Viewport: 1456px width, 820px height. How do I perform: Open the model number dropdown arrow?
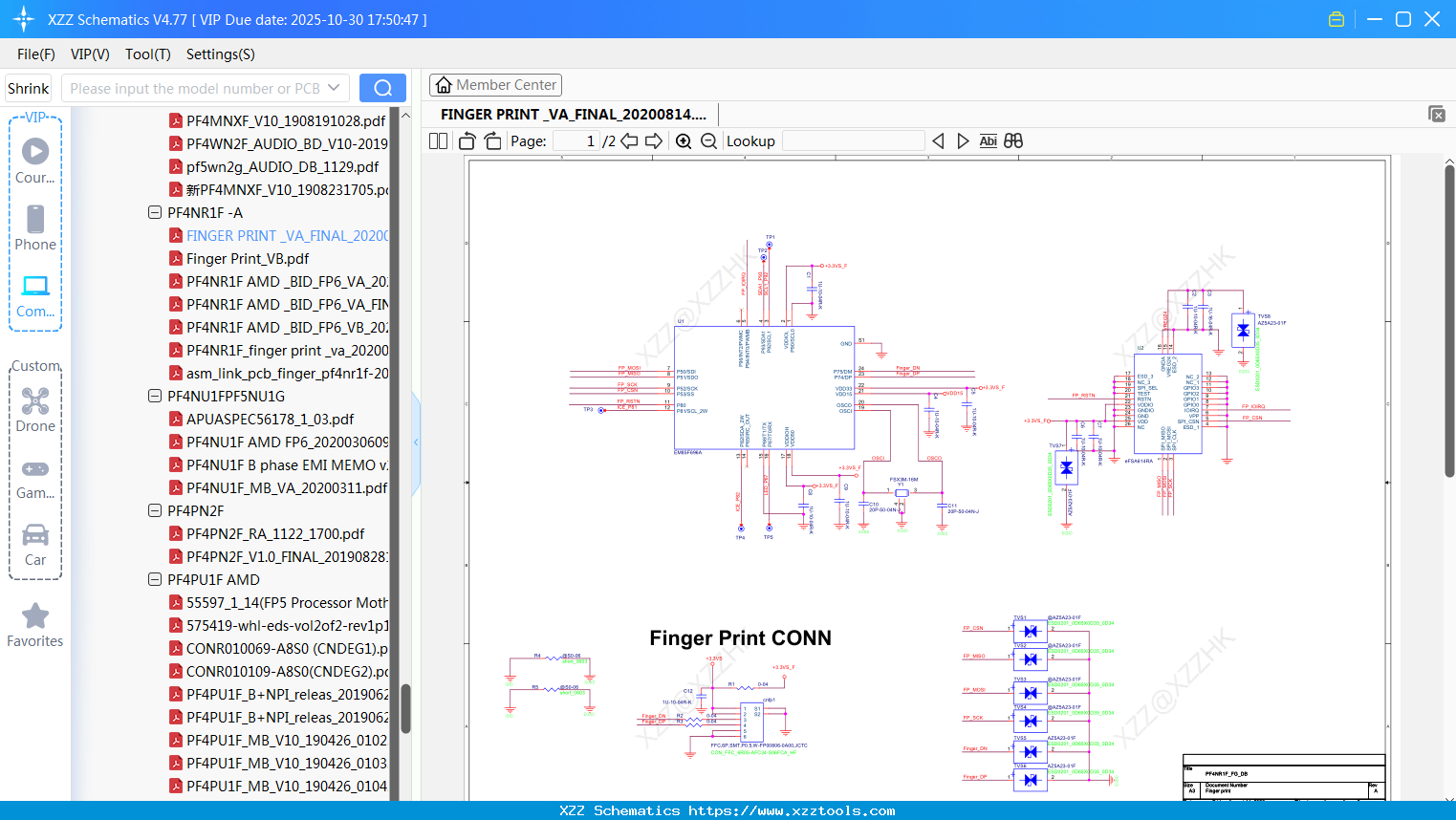pos(334,88)
